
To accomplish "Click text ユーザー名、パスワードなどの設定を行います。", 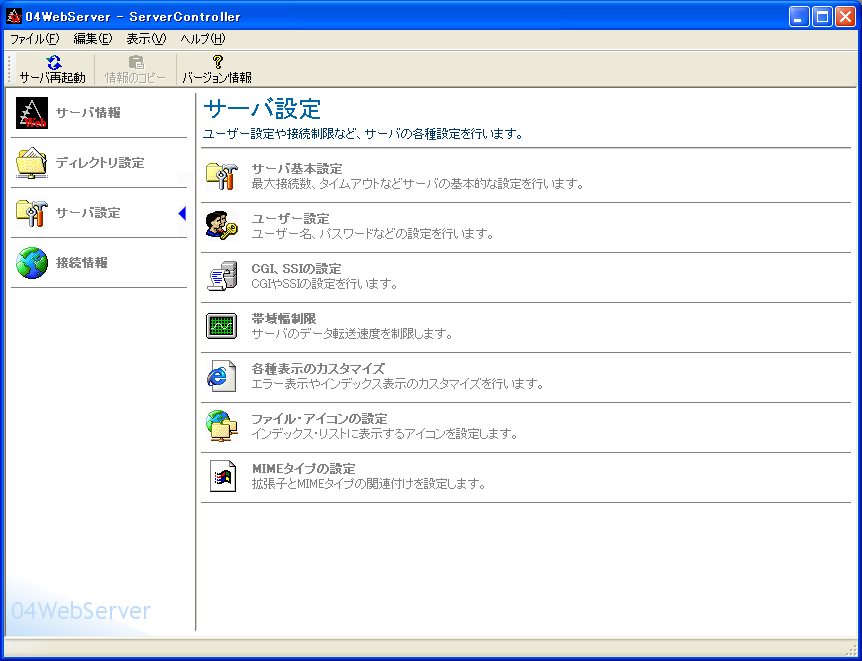I will point(373,234).
